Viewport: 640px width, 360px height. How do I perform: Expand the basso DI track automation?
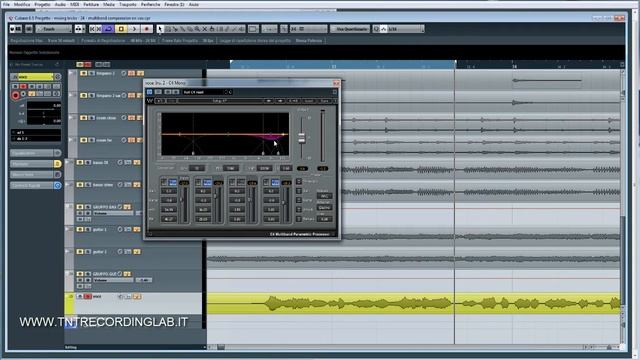tap(67, 162)
